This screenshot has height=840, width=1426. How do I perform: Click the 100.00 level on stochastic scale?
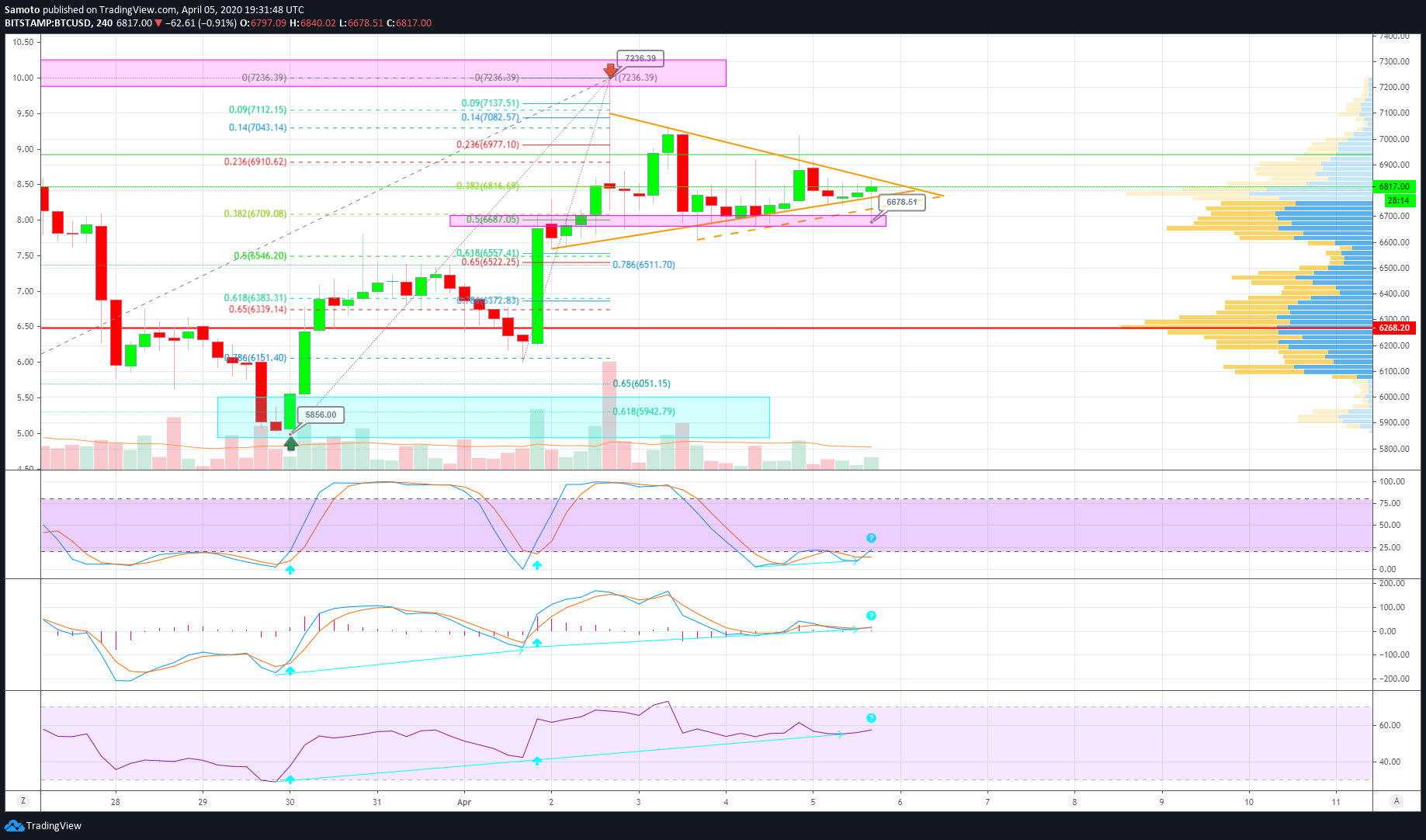pos(1392,481)
